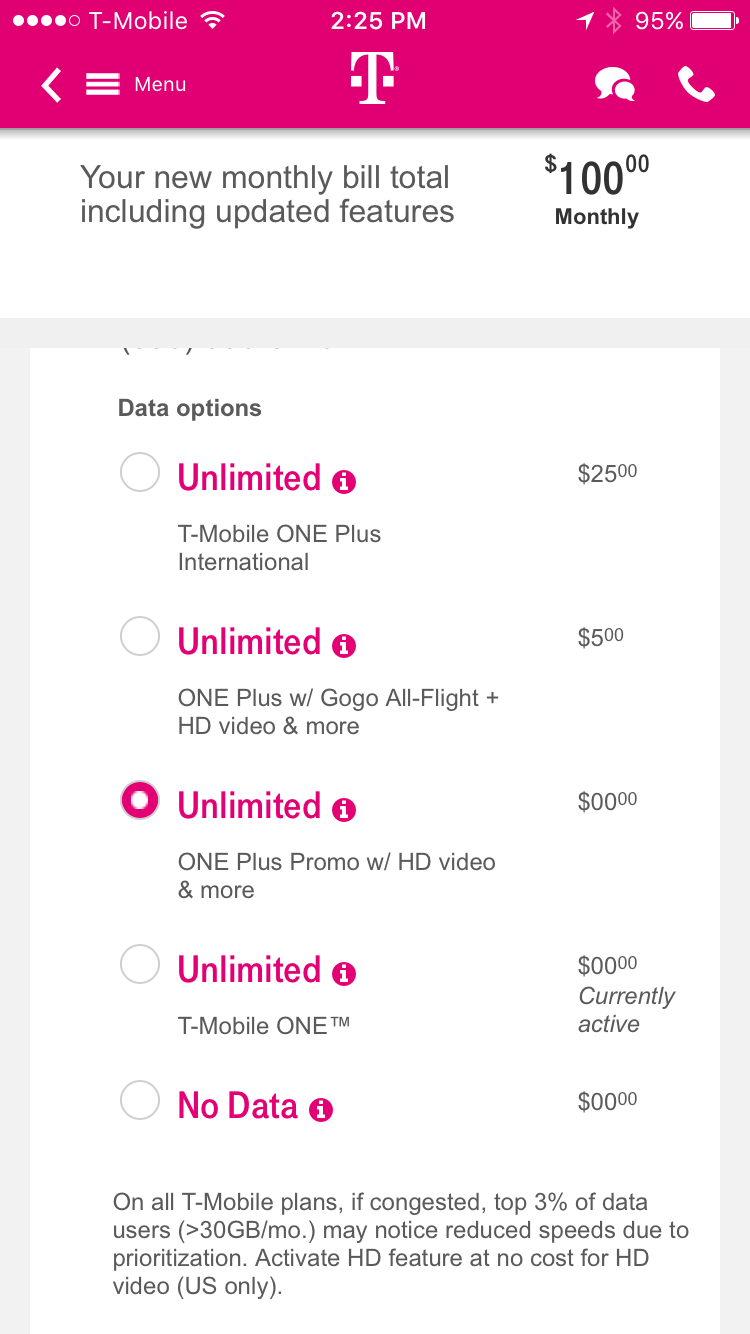Screen dimensions: 750x1334
Task: Show info for ONE Plus Promo option
Action: (343, 810)
